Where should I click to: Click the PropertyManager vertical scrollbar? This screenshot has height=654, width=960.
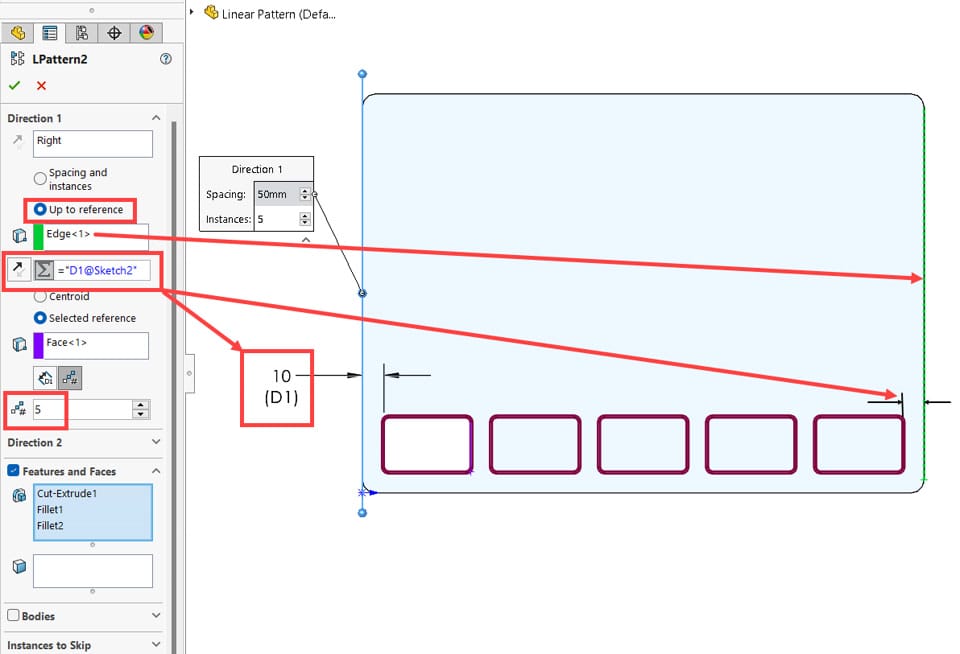(x=174, y=387)
